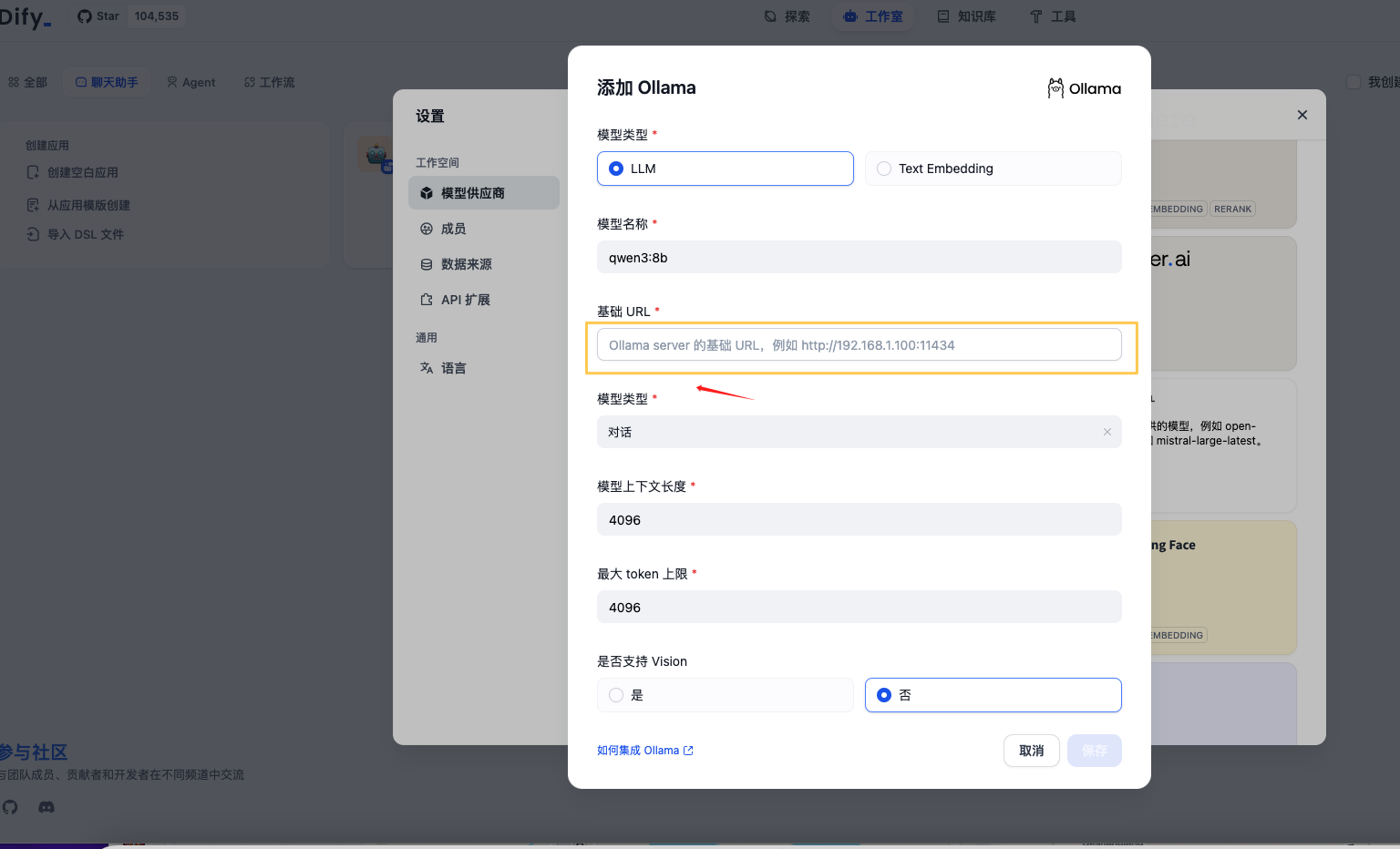Filter apps by Agent
This screenshot has width=1400, height=849.
[x=191, y=82]
